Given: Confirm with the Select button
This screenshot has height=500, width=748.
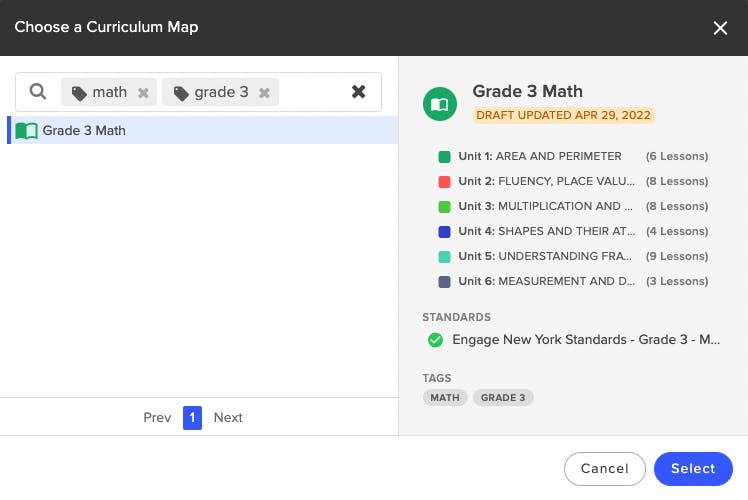Looking at the screenshot, I should [693, 469].
